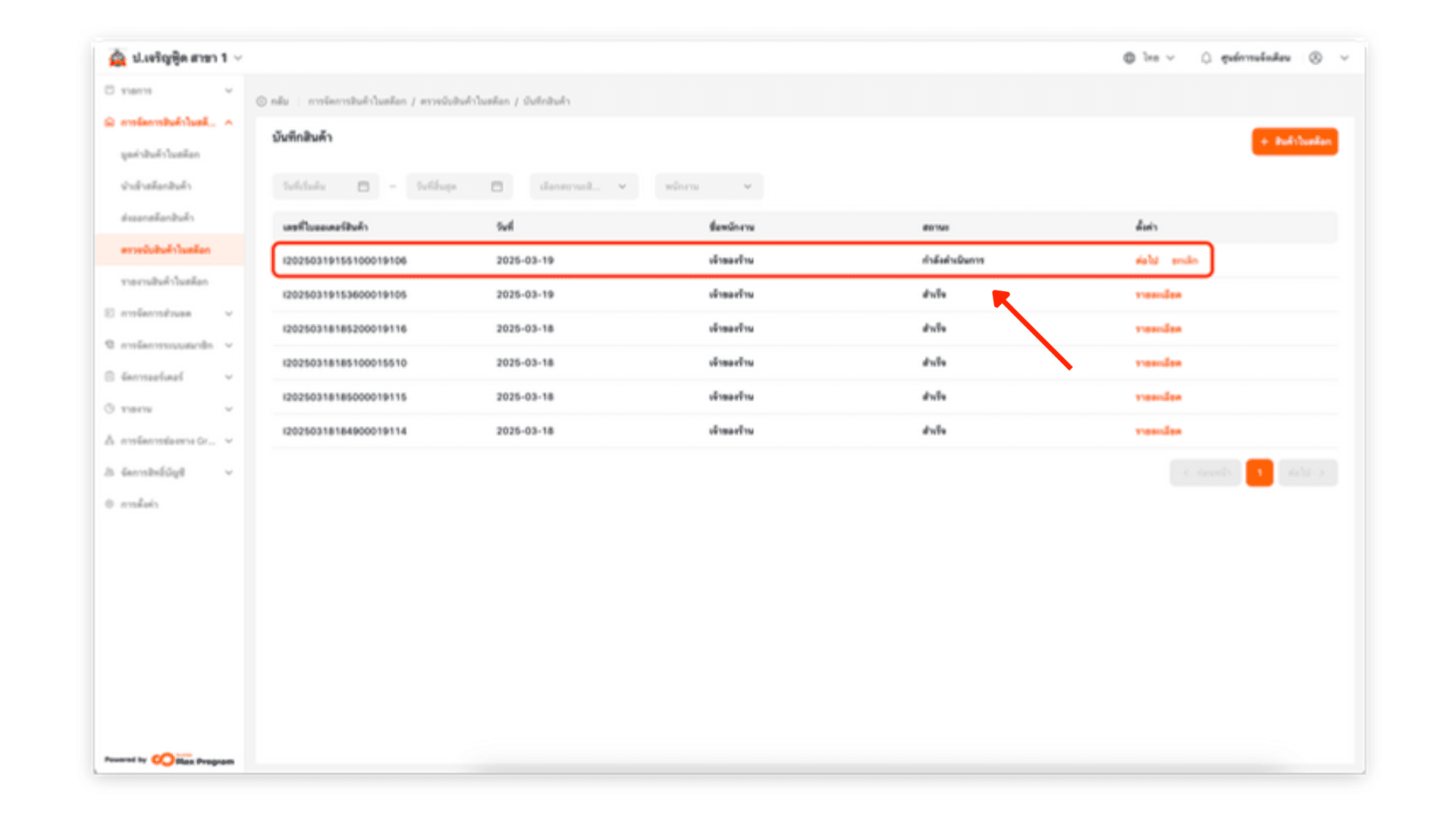Collapse the stock management sidebar section

(228, 122)
